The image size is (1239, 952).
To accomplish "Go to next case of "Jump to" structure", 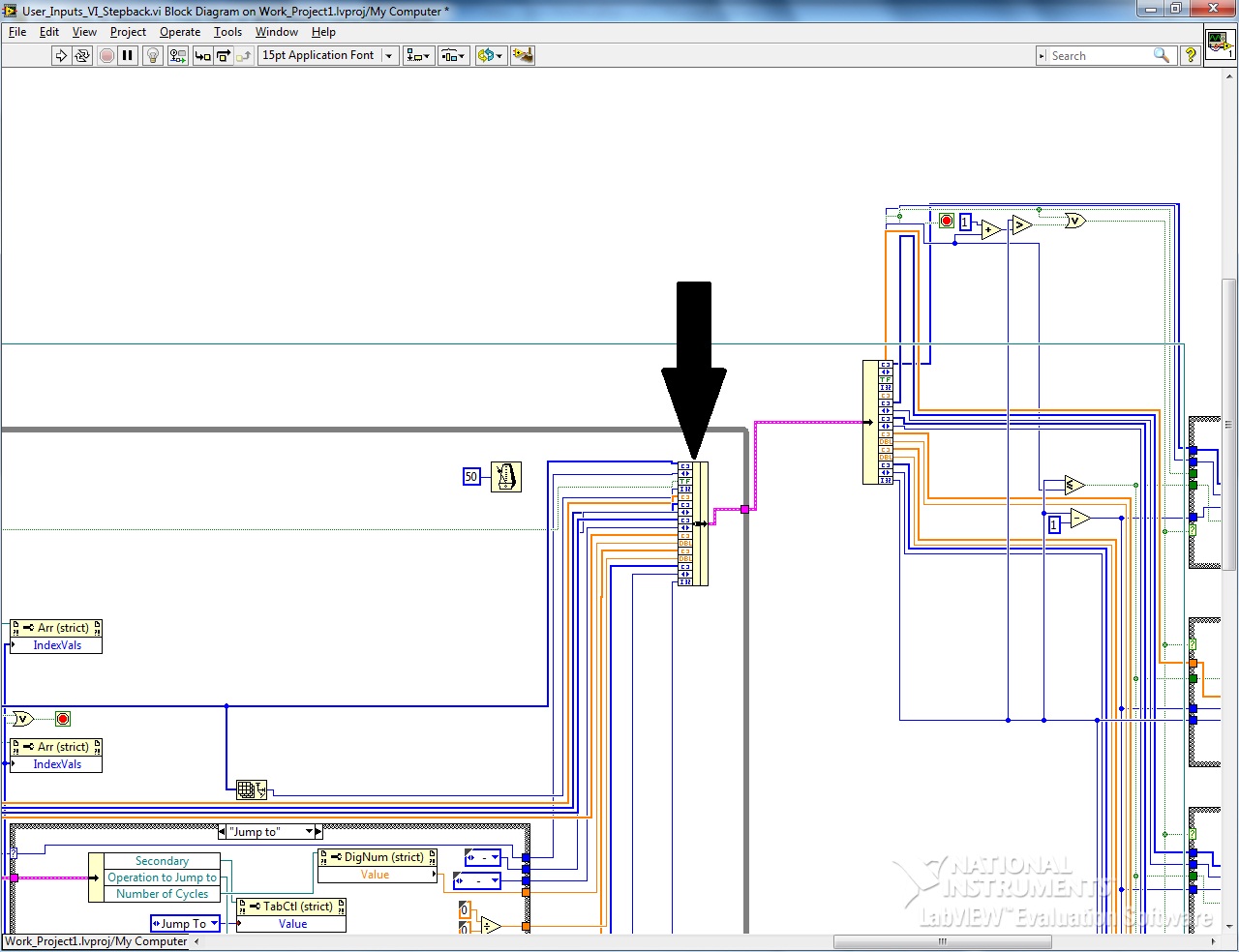I will click(319, 832).
